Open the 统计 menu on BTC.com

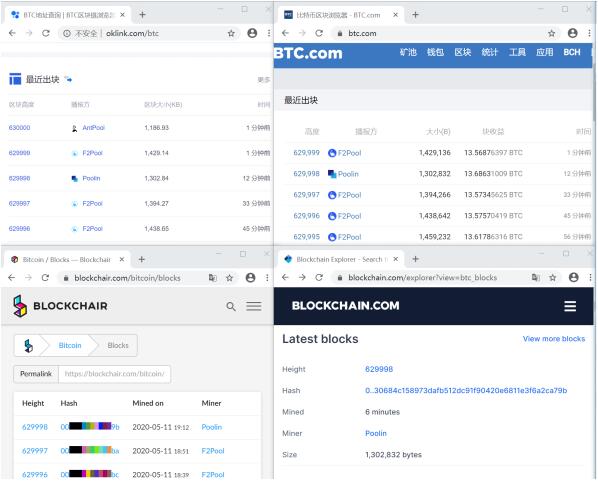pyautogui.click(x=490, y=52)
